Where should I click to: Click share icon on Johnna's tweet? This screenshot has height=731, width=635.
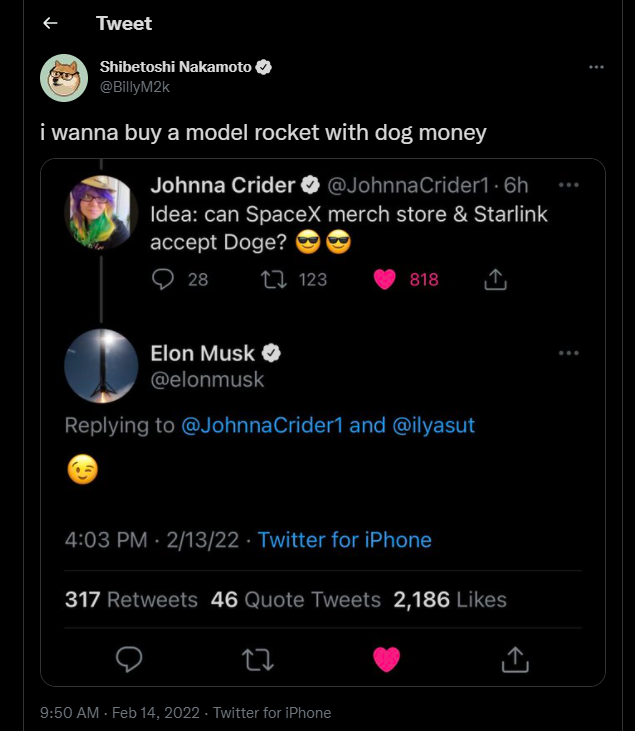coord(495,280)
